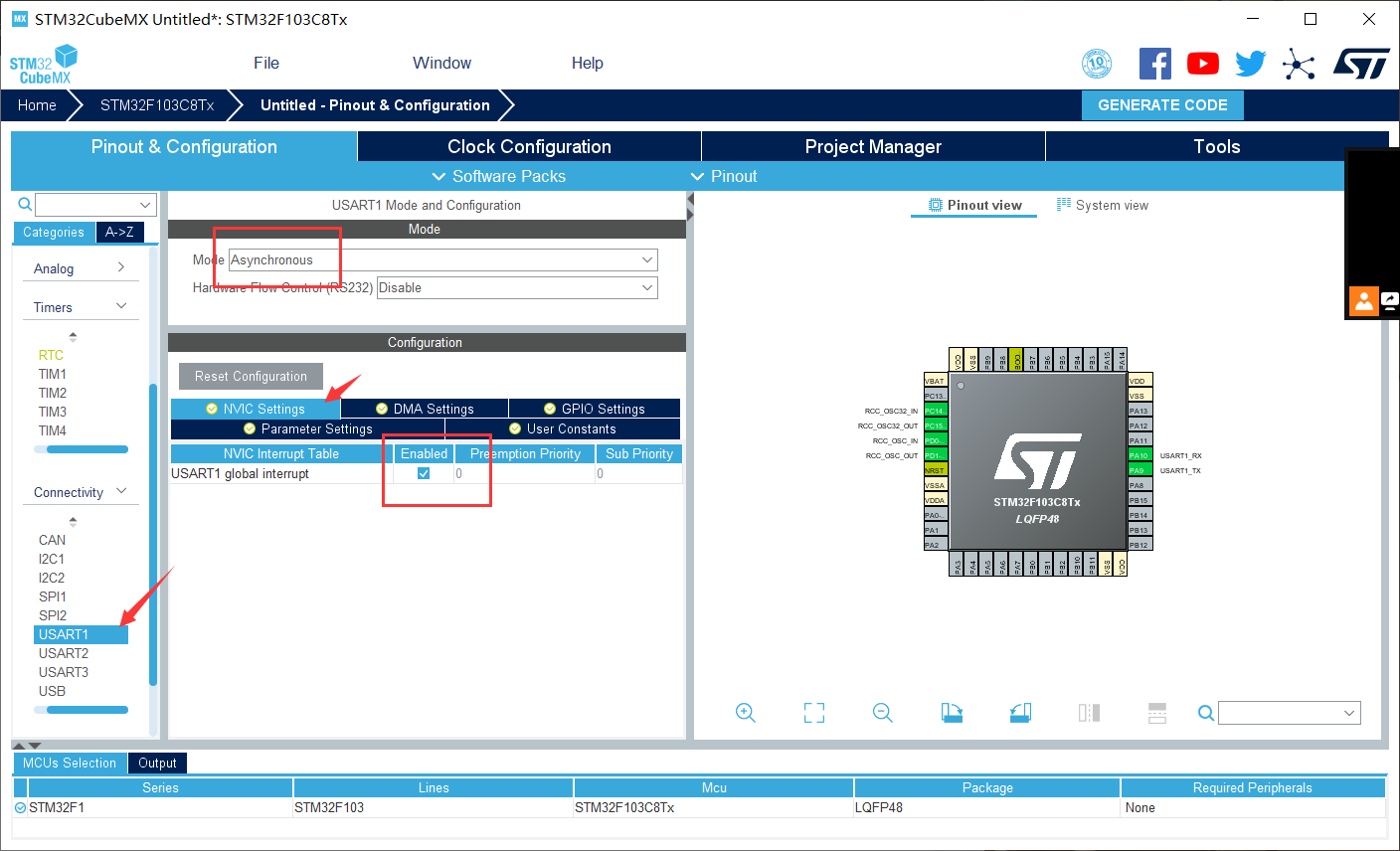The width and height of the screenshot is (1400, 851).
Task: Open the Window menu
Action: point(441,63)
